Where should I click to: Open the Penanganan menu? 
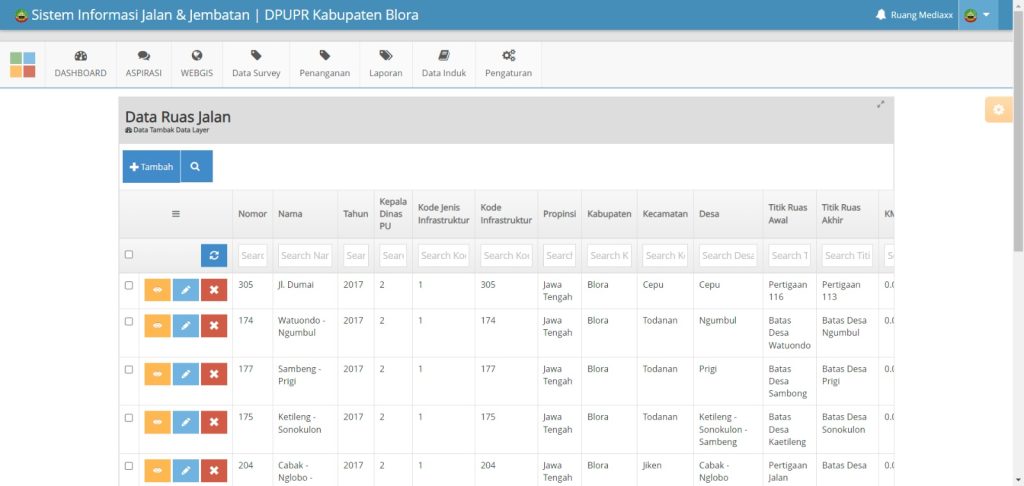tap(325, 64)
